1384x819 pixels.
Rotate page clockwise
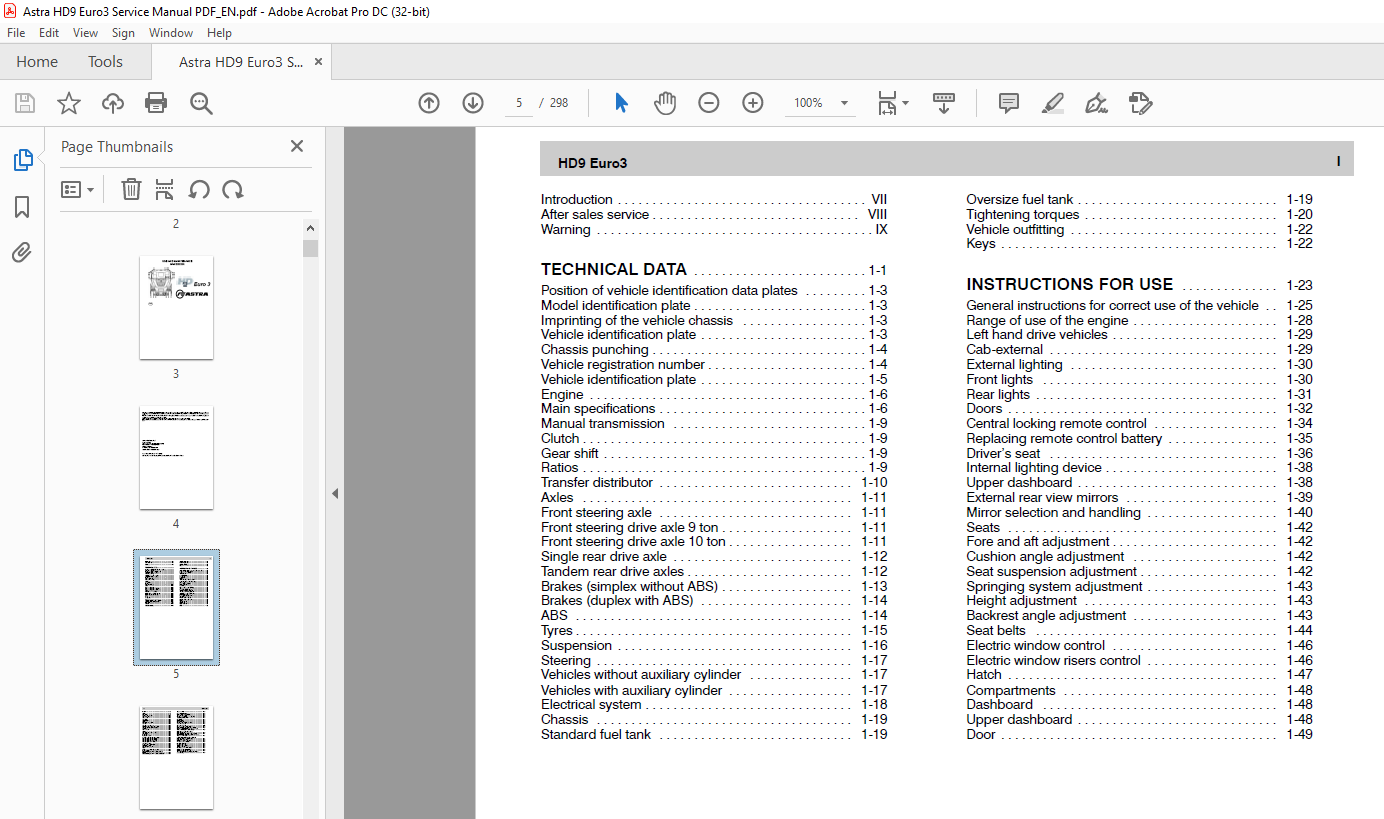[x=233, y=189]
